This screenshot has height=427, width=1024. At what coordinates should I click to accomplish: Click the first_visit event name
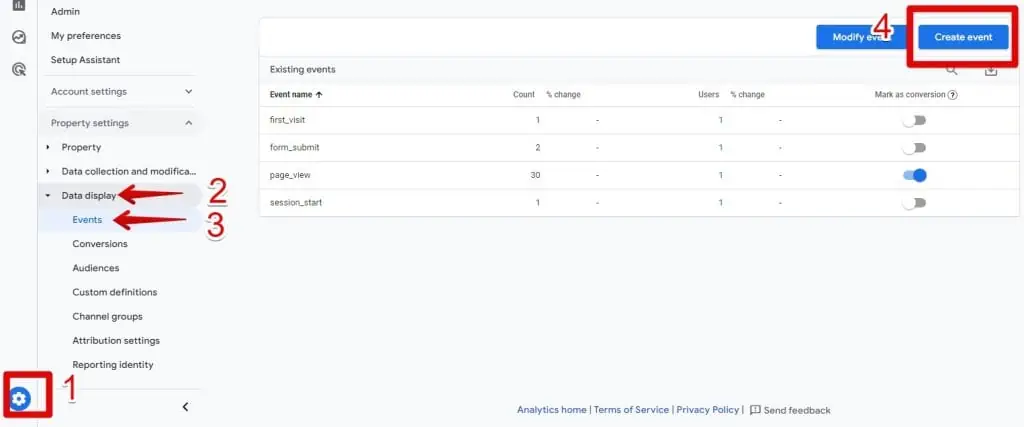[287, 120]
